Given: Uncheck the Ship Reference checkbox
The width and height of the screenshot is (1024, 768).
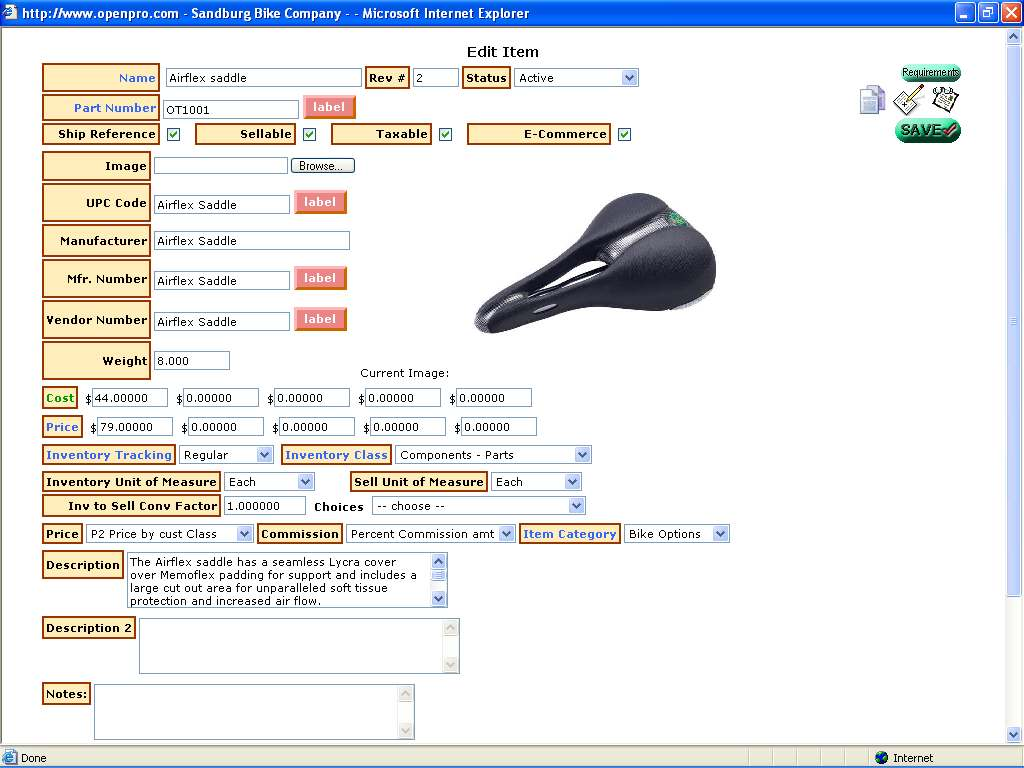Looking at the screenshot, I should (x=174, y=134).
